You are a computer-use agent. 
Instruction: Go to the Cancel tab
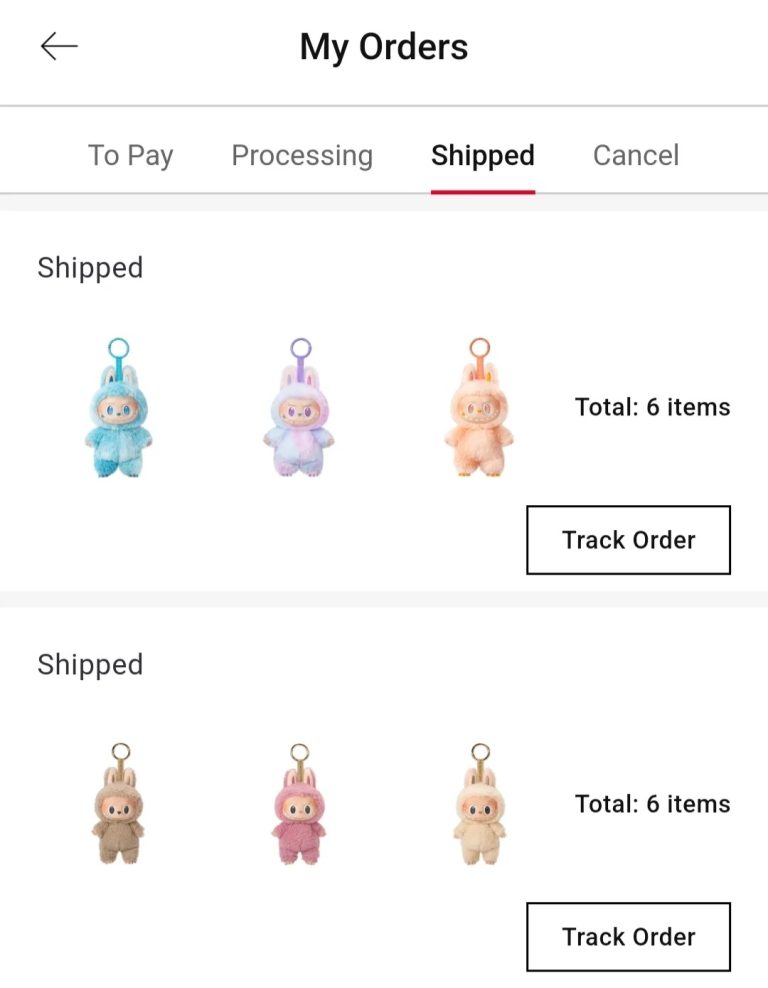(x=636, y=155)
